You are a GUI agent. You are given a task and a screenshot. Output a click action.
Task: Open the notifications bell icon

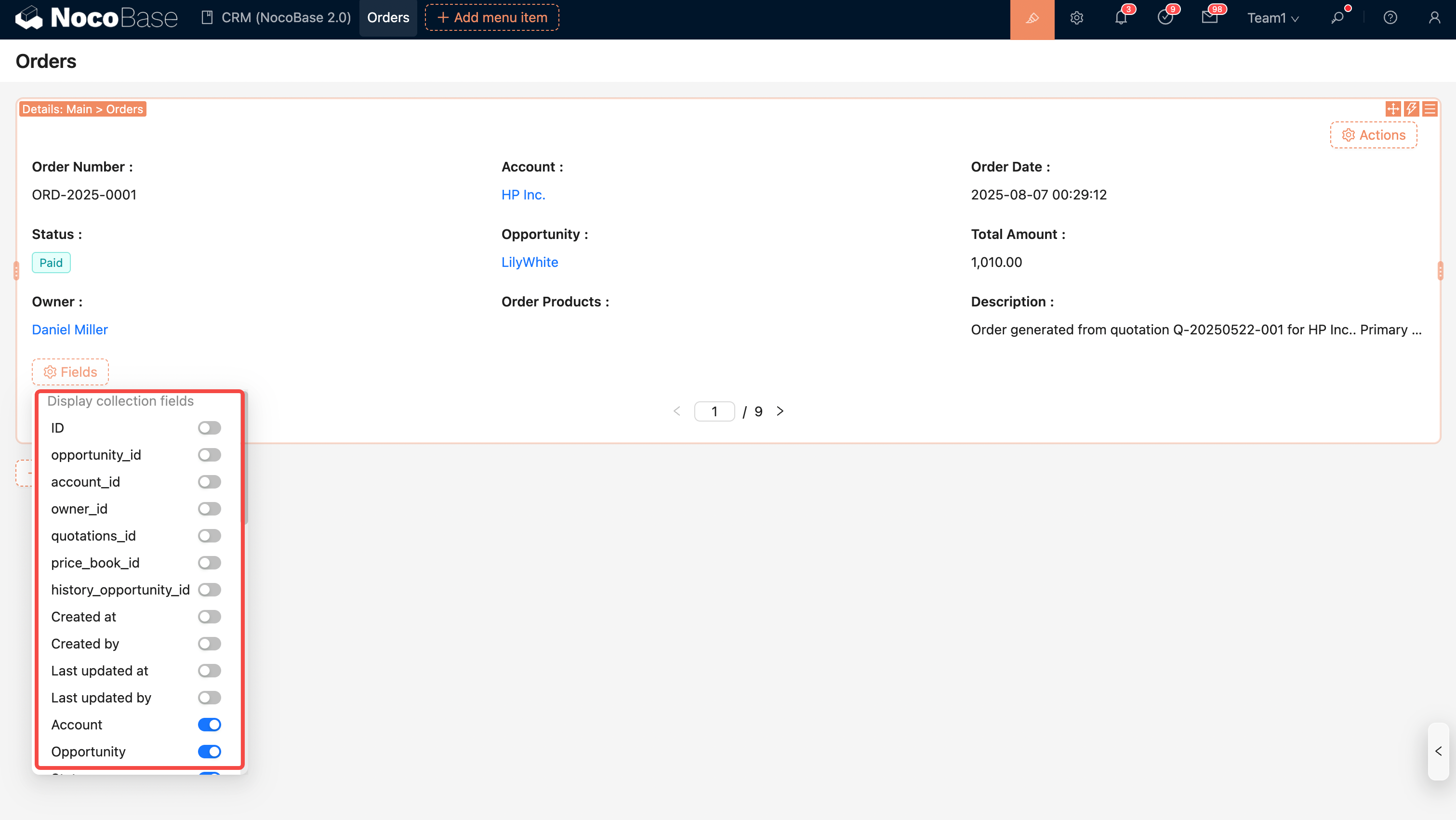[1120, 18]
